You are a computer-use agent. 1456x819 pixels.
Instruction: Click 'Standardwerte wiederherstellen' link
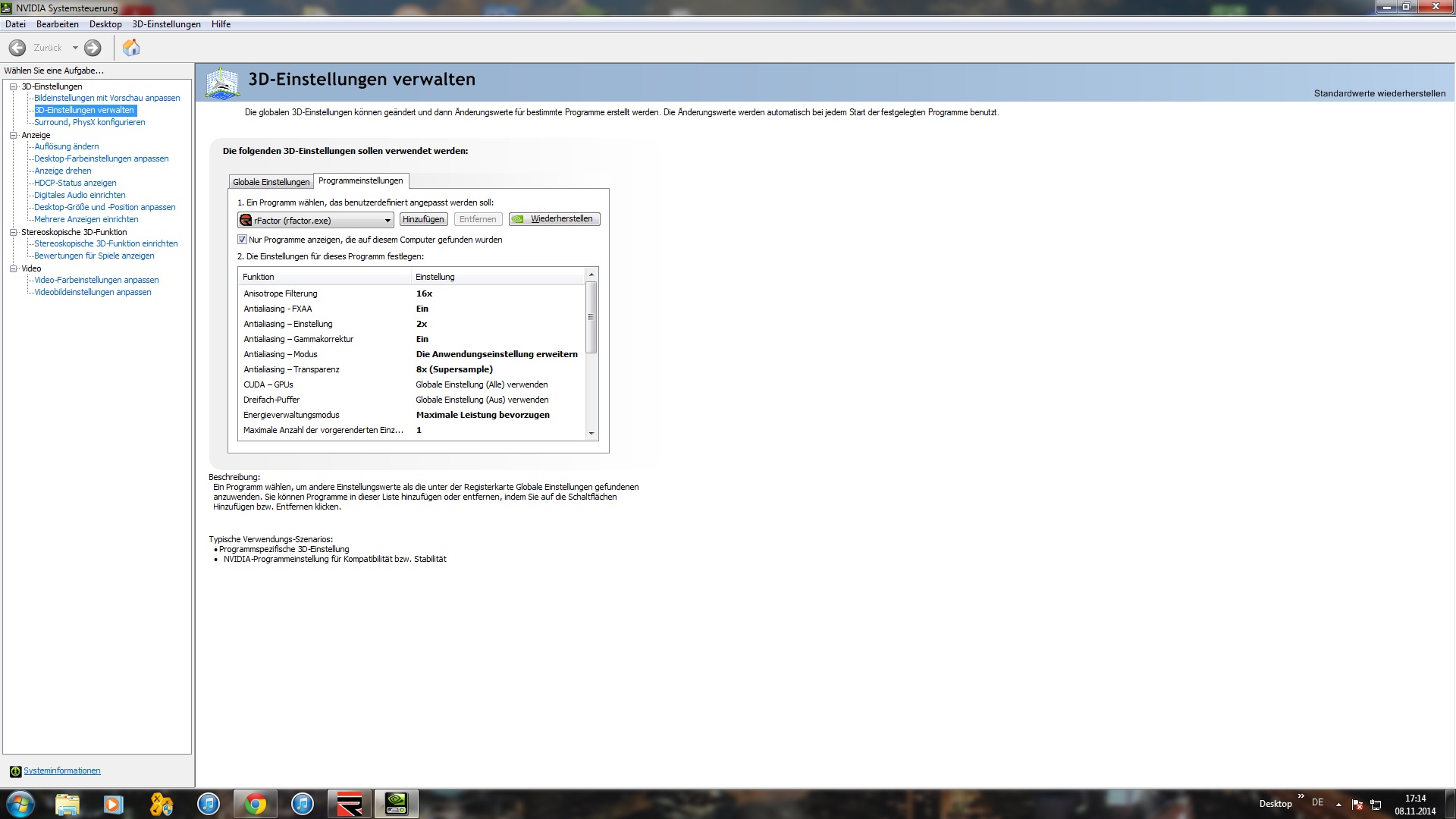click(1379, 93)
